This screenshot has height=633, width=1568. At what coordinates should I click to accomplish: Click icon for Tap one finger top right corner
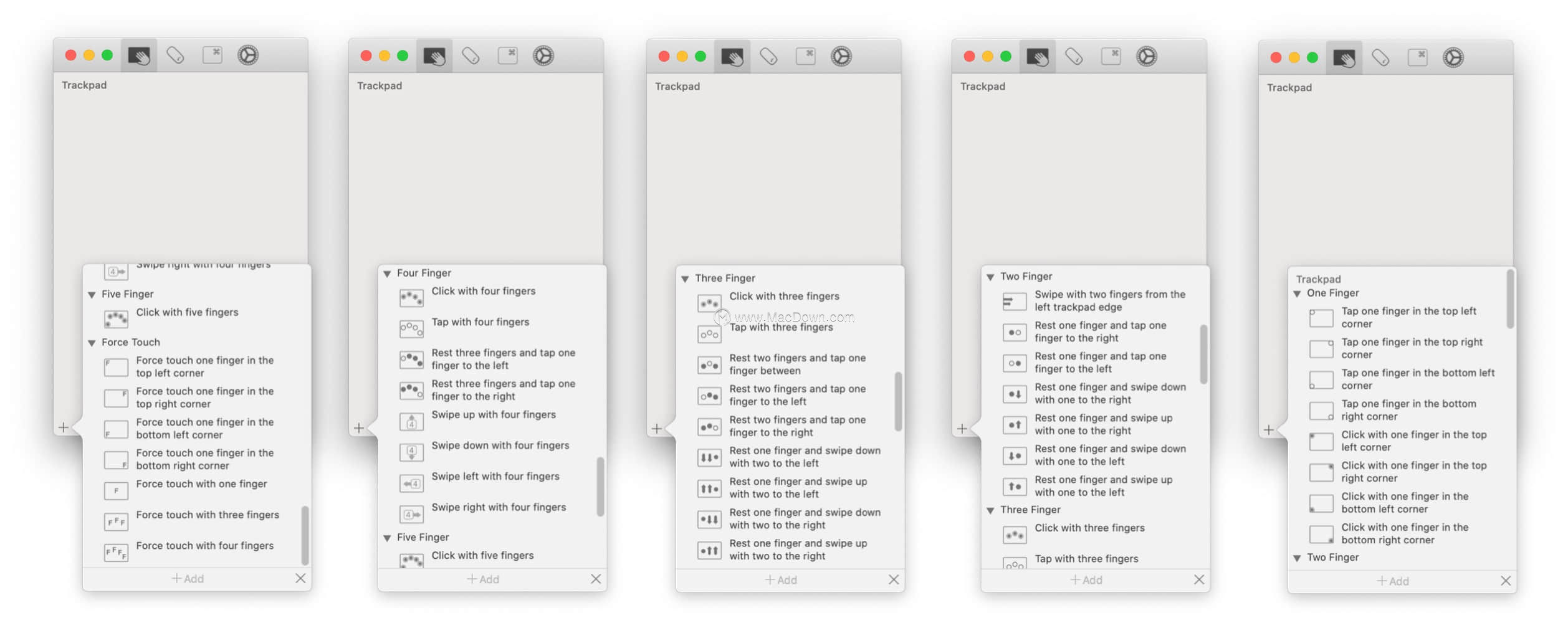click(1321, 349)
